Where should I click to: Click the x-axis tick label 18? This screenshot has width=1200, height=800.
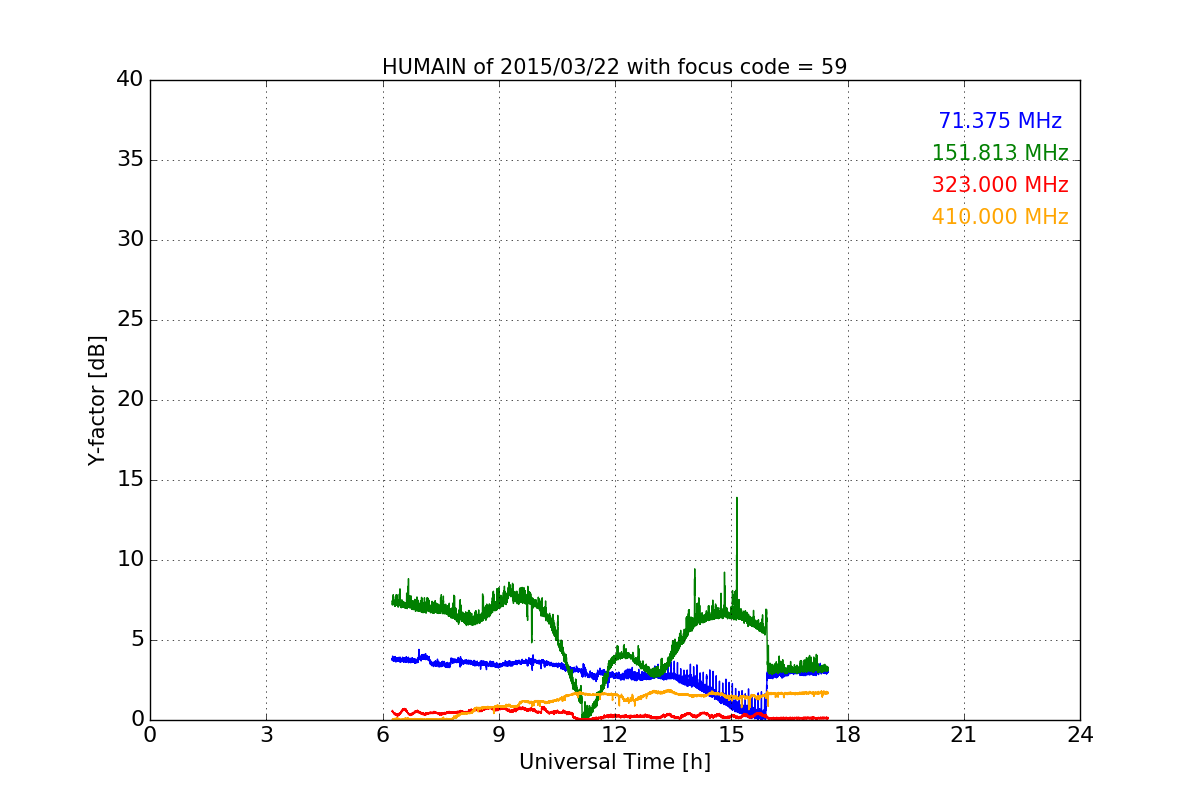pos(848,735)
